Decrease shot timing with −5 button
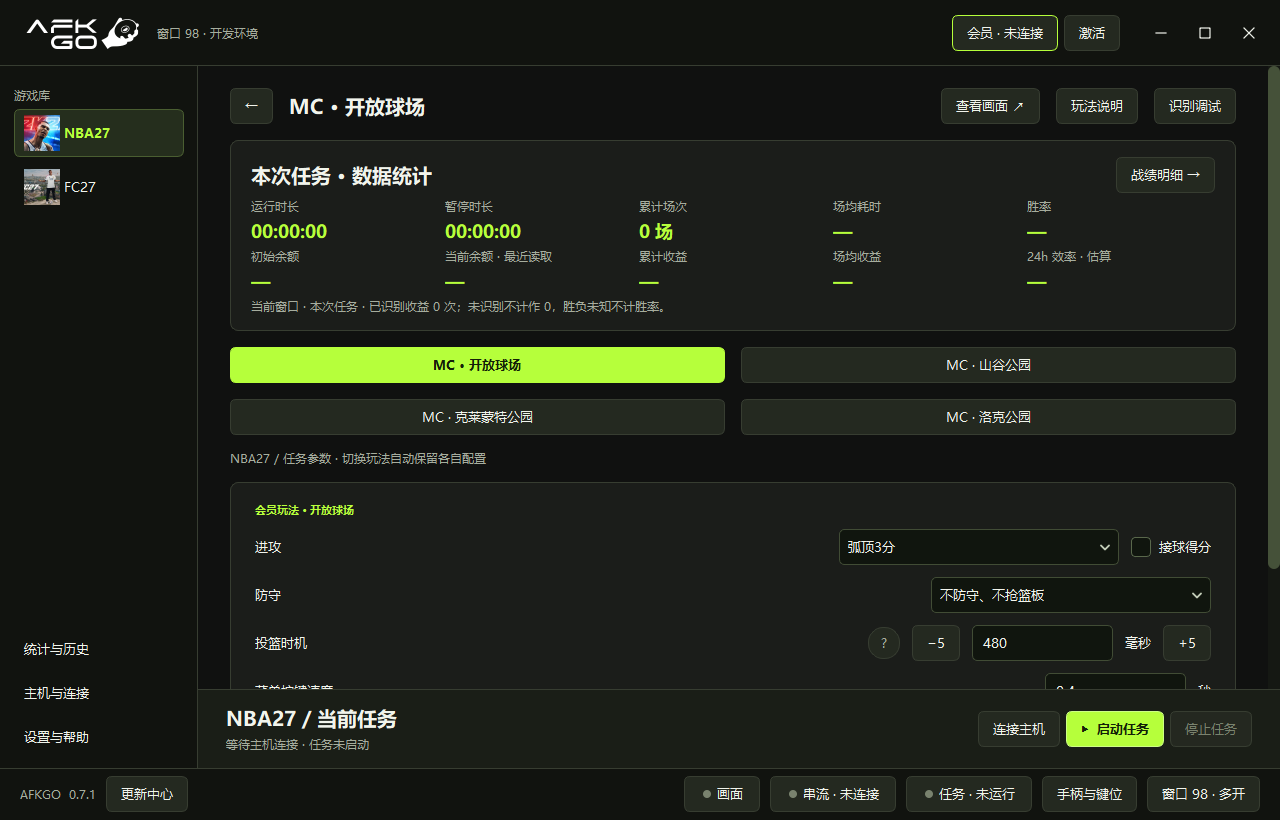 936,643
